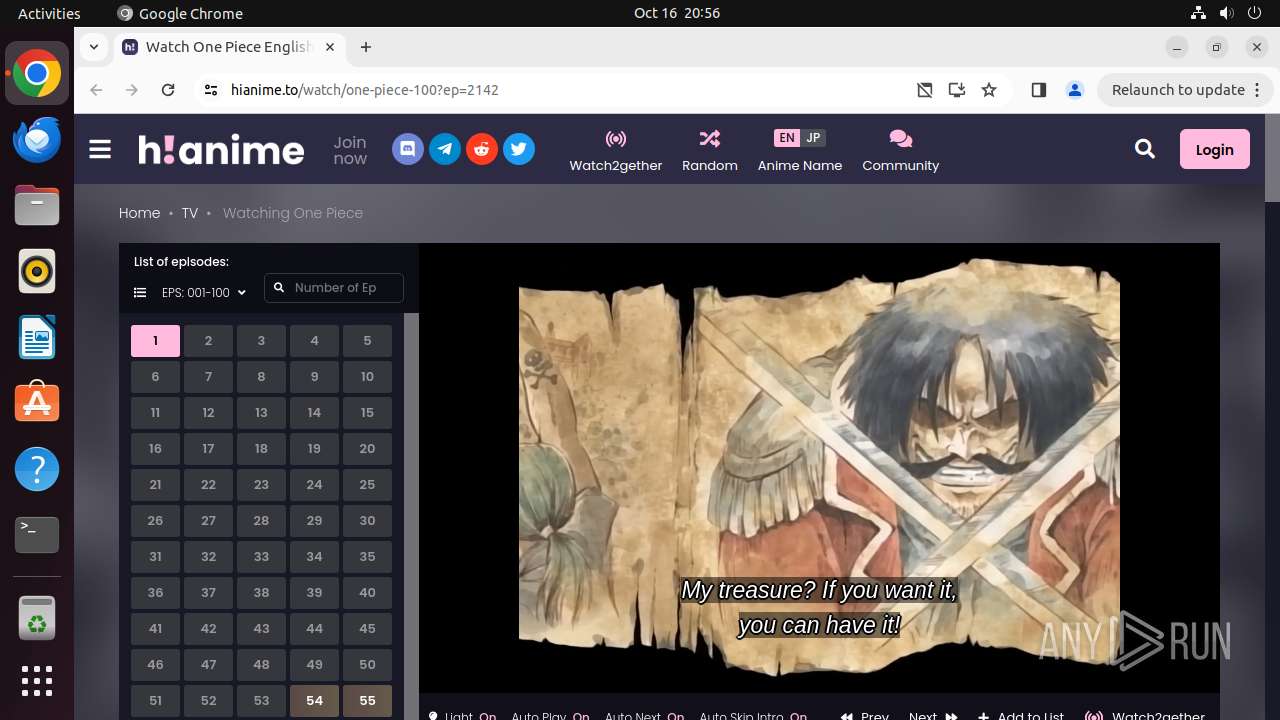This screenshot has height=720, width=1280.
Task: View site information for hianime.to
Action: click(x=210, y=90)
